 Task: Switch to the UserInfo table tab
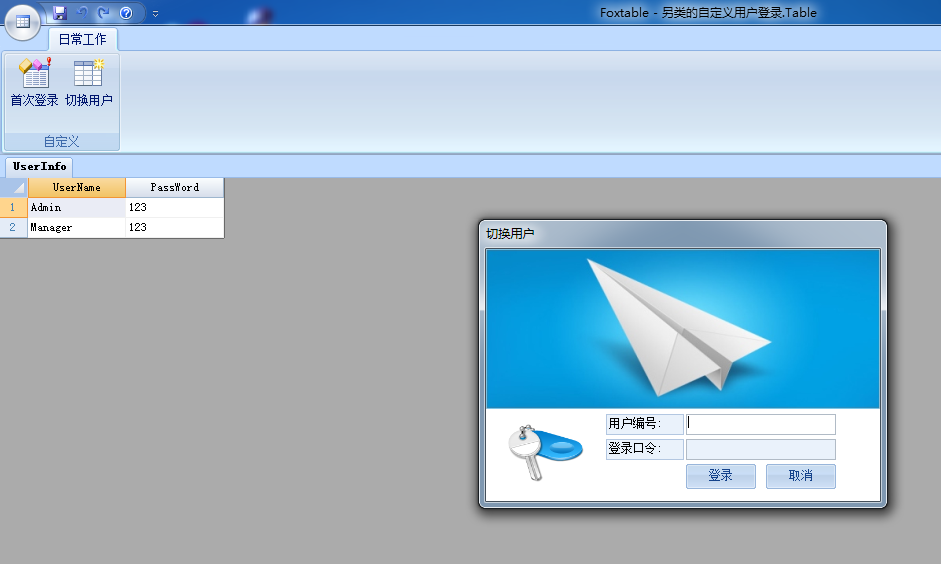40,167
